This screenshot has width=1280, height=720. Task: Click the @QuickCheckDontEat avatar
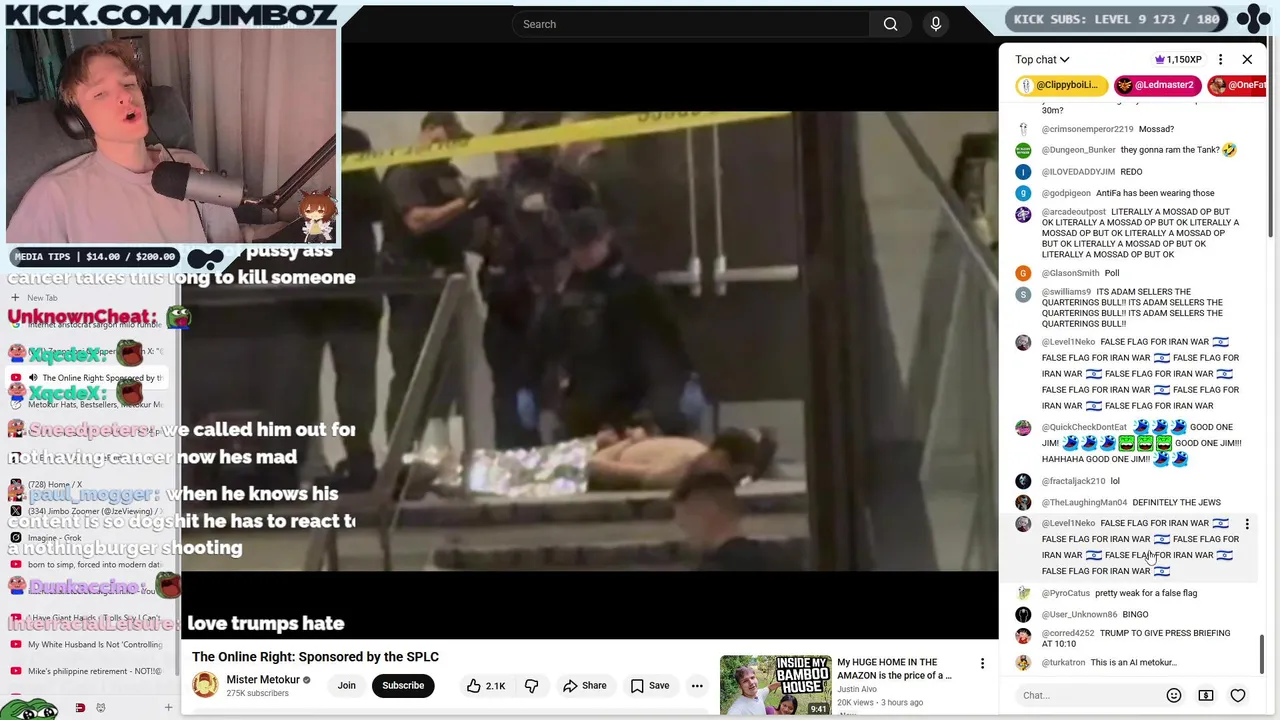coord(1023,428)
